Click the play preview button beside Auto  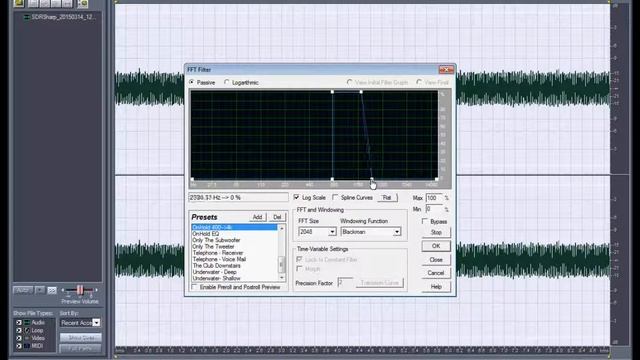coord(40,290)
